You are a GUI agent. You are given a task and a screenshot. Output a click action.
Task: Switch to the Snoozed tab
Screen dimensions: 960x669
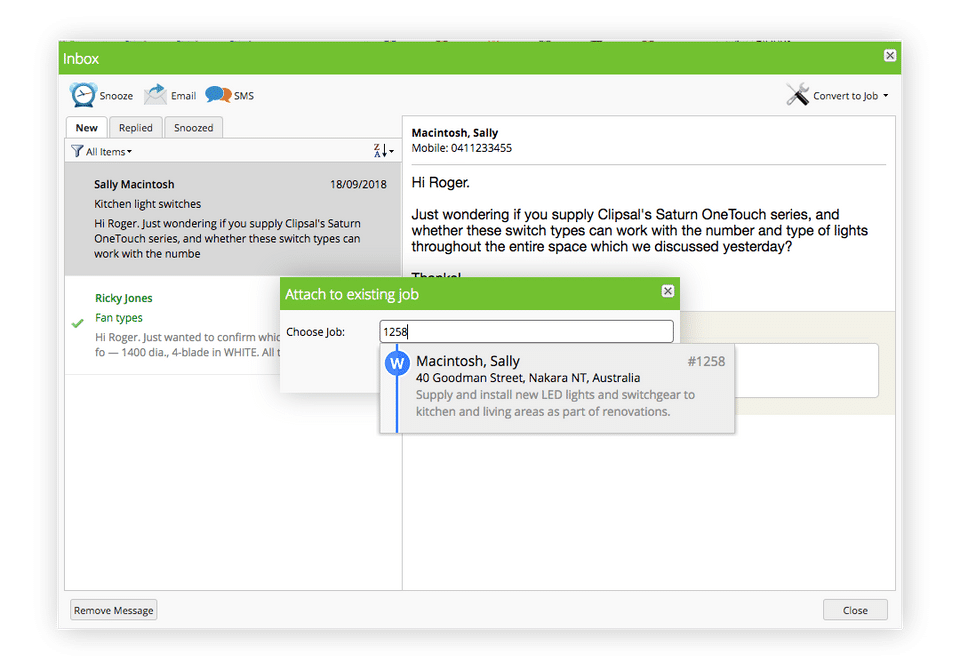point(193,127)
